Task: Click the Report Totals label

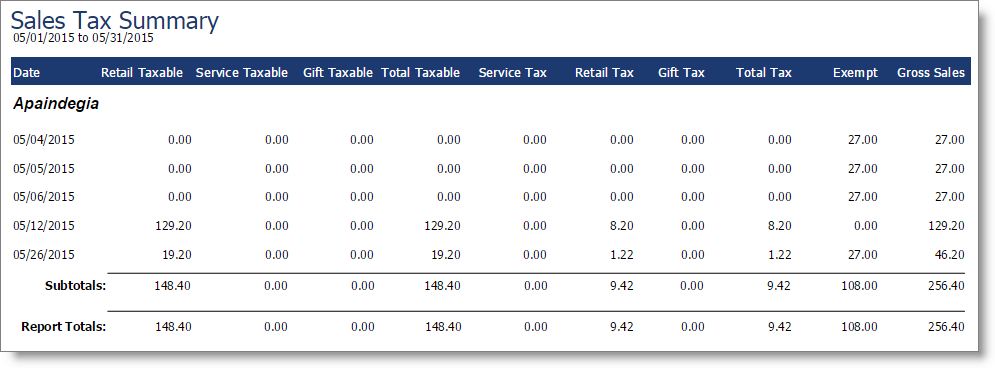Action: click(x=63, y=327)
